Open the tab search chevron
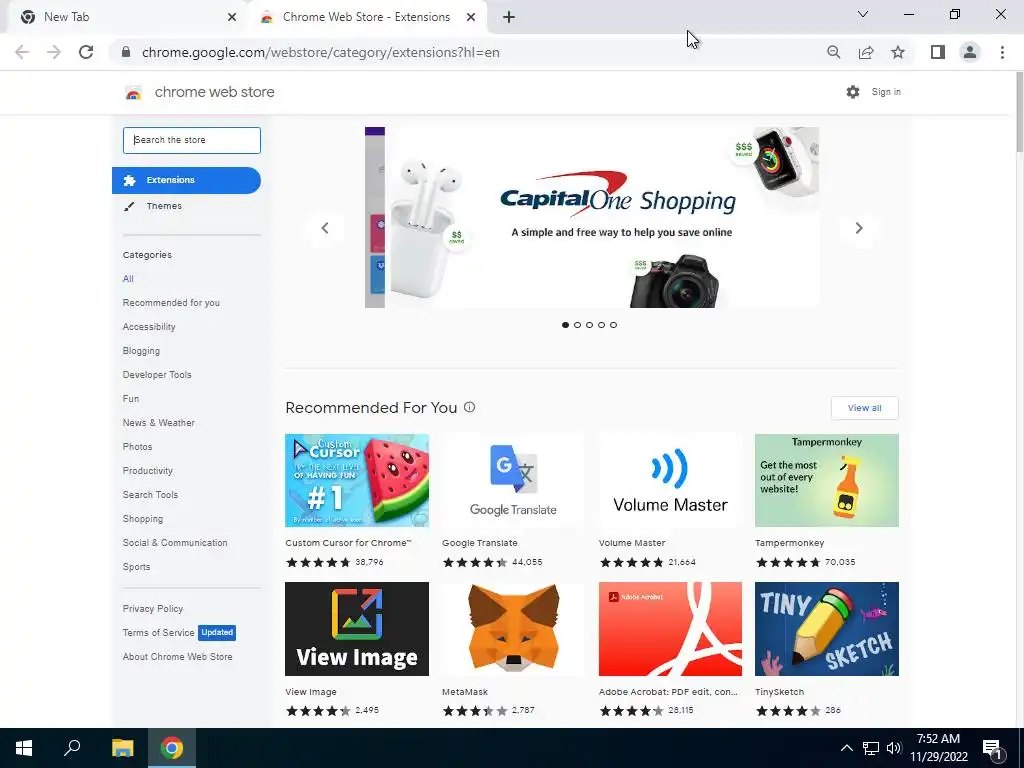Viewport: 1024px width, 768px height. pos(863,14)
